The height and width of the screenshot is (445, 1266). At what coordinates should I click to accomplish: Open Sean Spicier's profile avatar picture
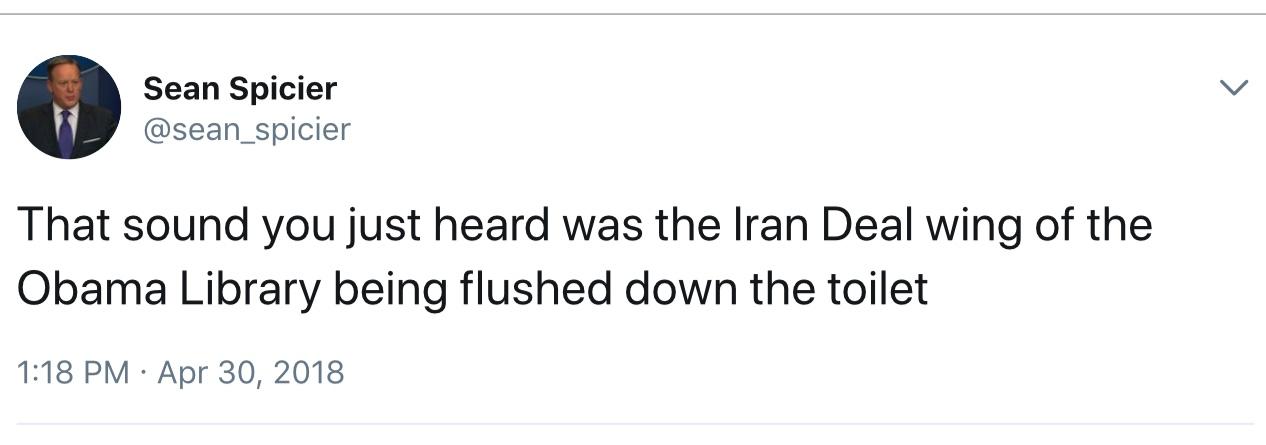coord(69,107)
